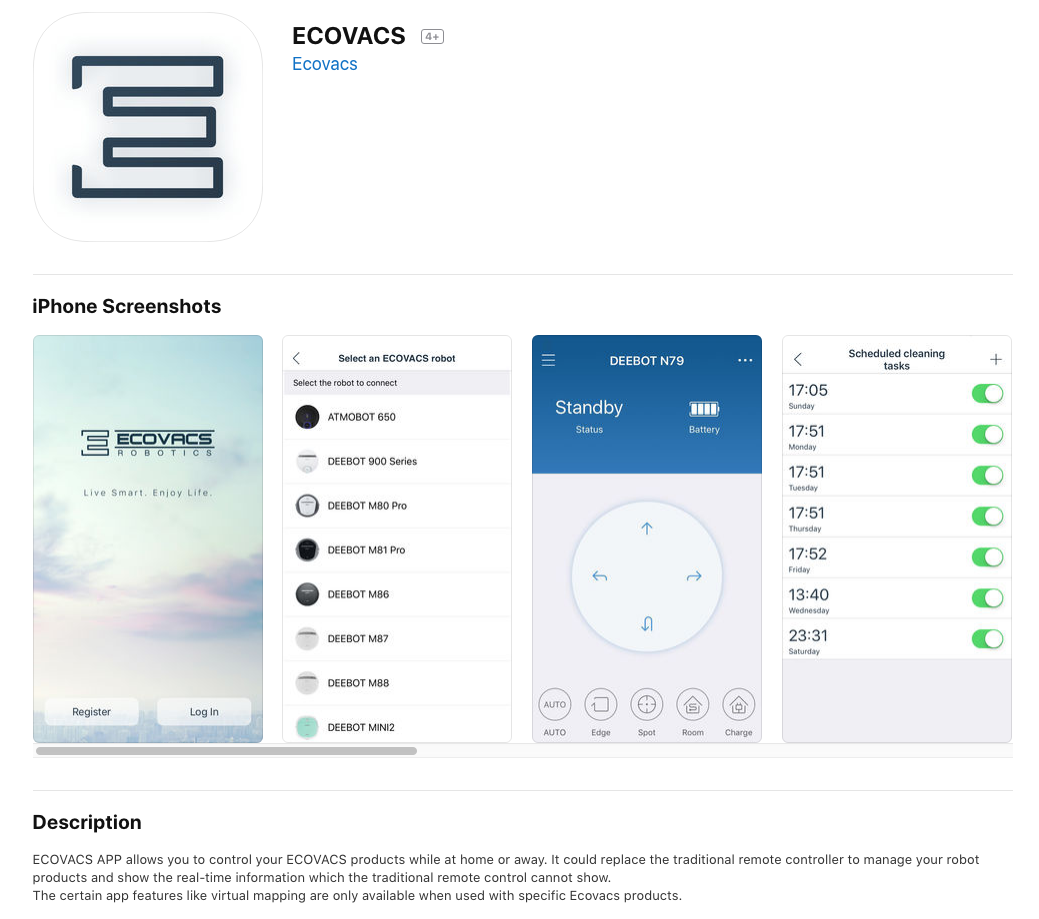Toggle the 13:40 Wednesday cleaning task
The height and width of the screenshot is (919, 1039).
pyautogui.click(x=987, y=598)
